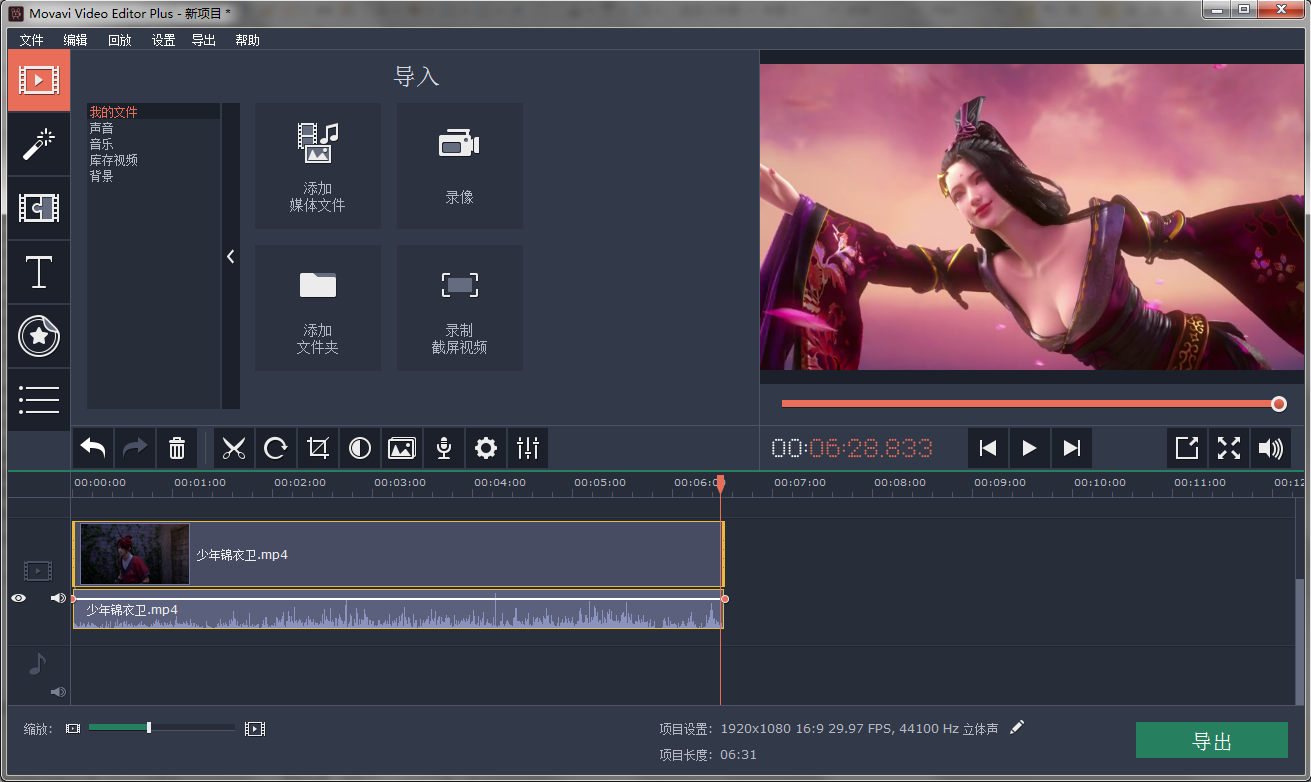Edit project settings with pencil icon
Screen dimensions: 1311x782
1018,727
